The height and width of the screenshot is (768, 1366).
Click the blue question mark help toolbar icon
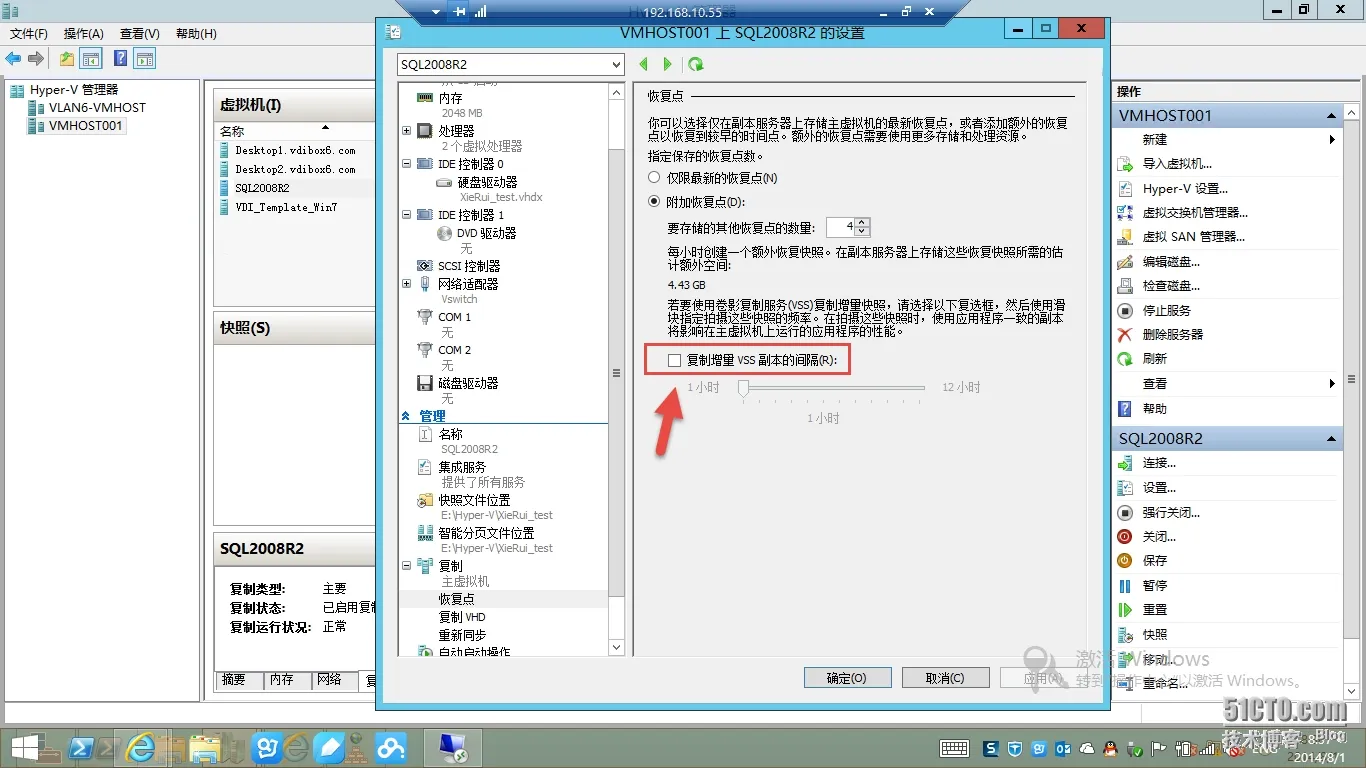pyautogui.click(x=120, y=59)
